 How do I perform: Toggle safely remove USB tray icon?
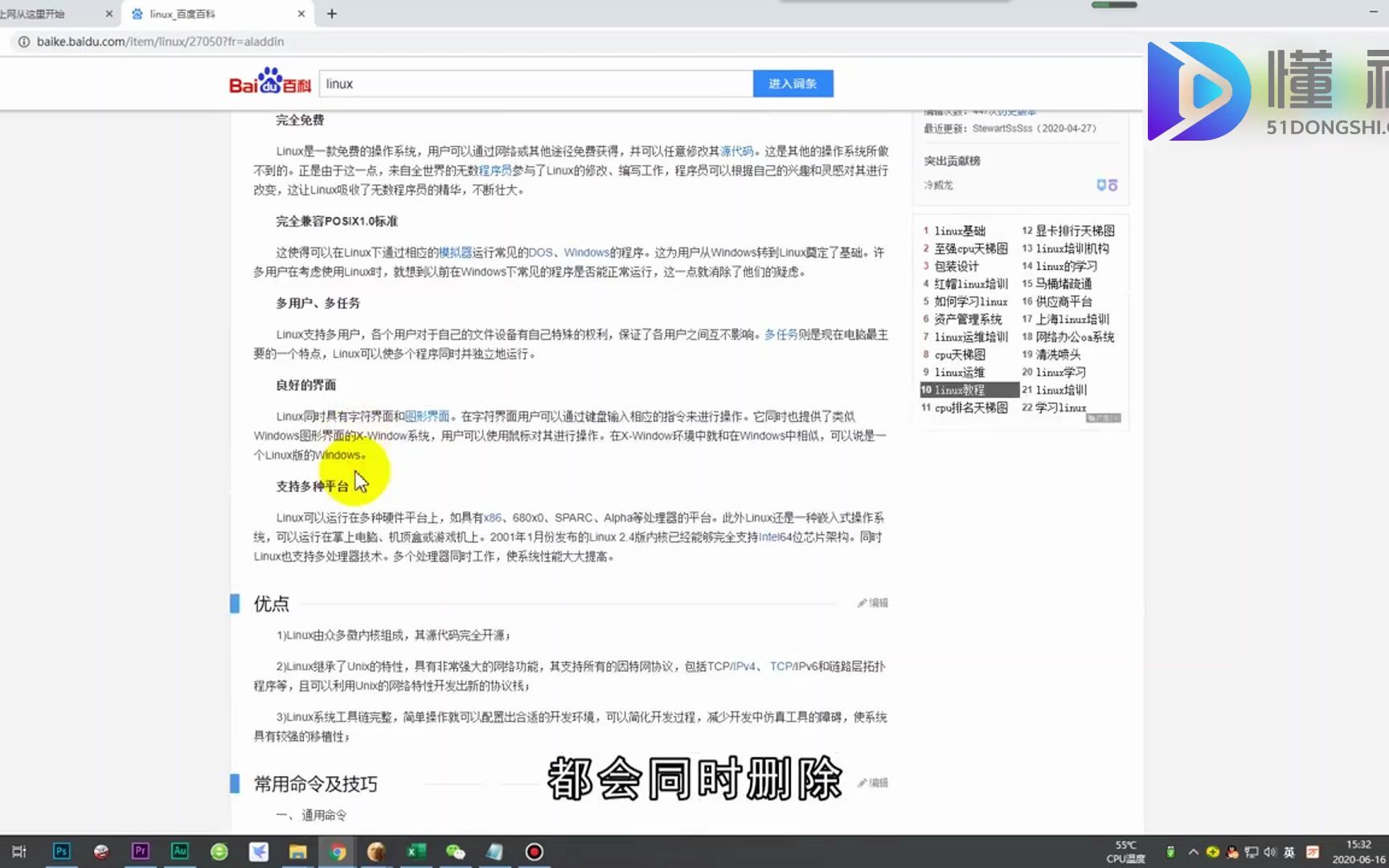coord(1170,851)
